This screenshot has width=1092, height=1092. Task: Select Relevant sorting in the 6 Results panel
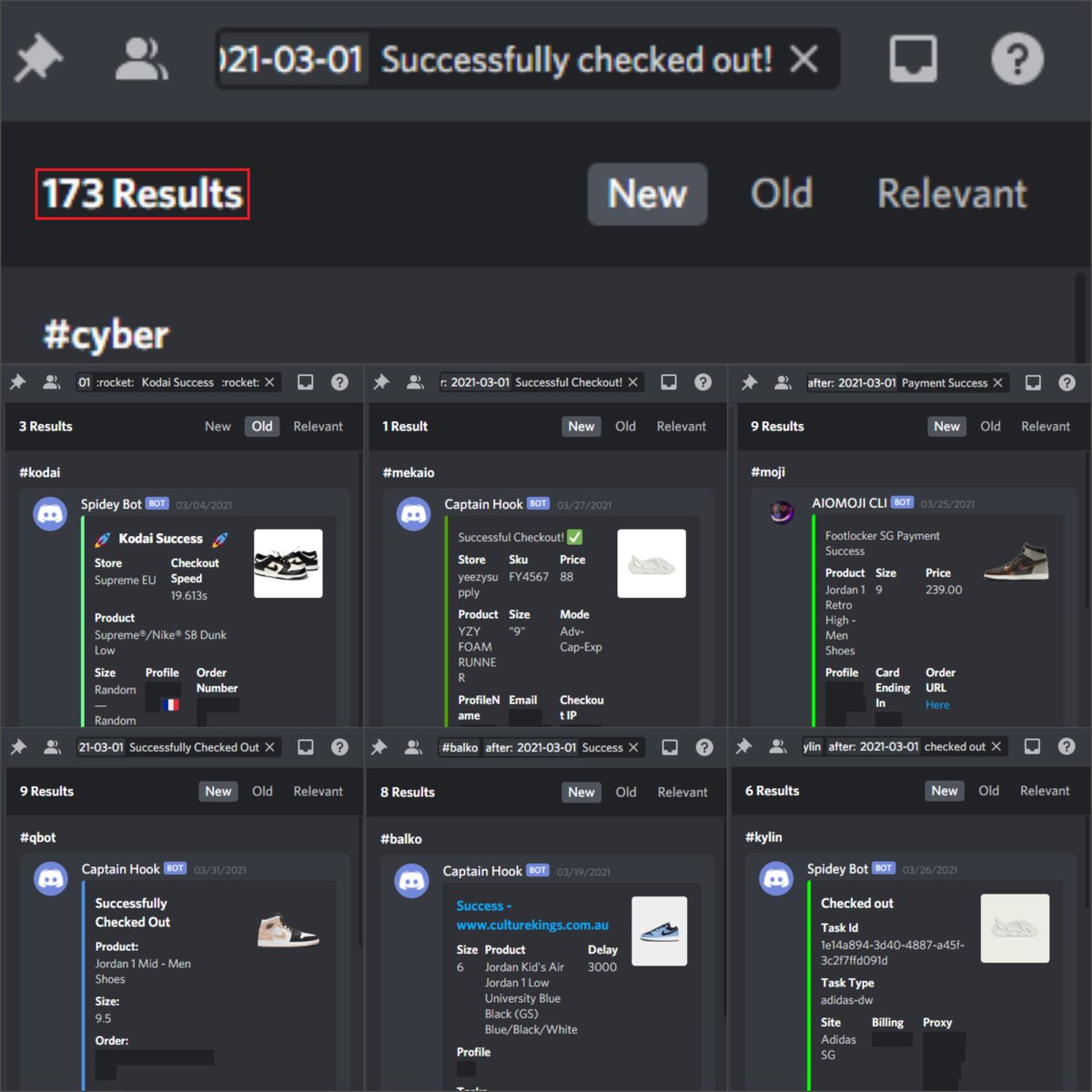1045,791
